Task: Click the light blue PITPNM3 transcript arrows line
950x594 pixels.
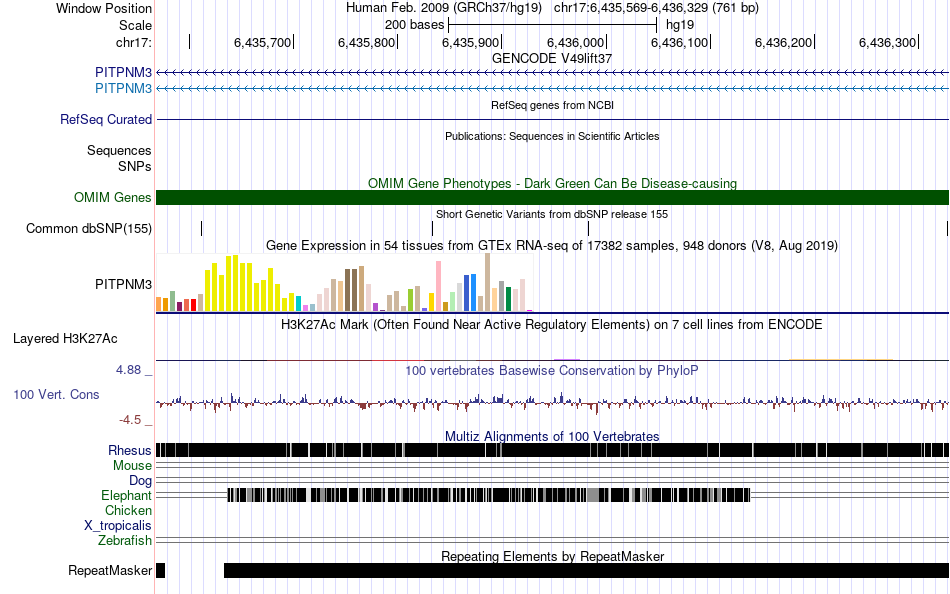Action: (552, 88)
